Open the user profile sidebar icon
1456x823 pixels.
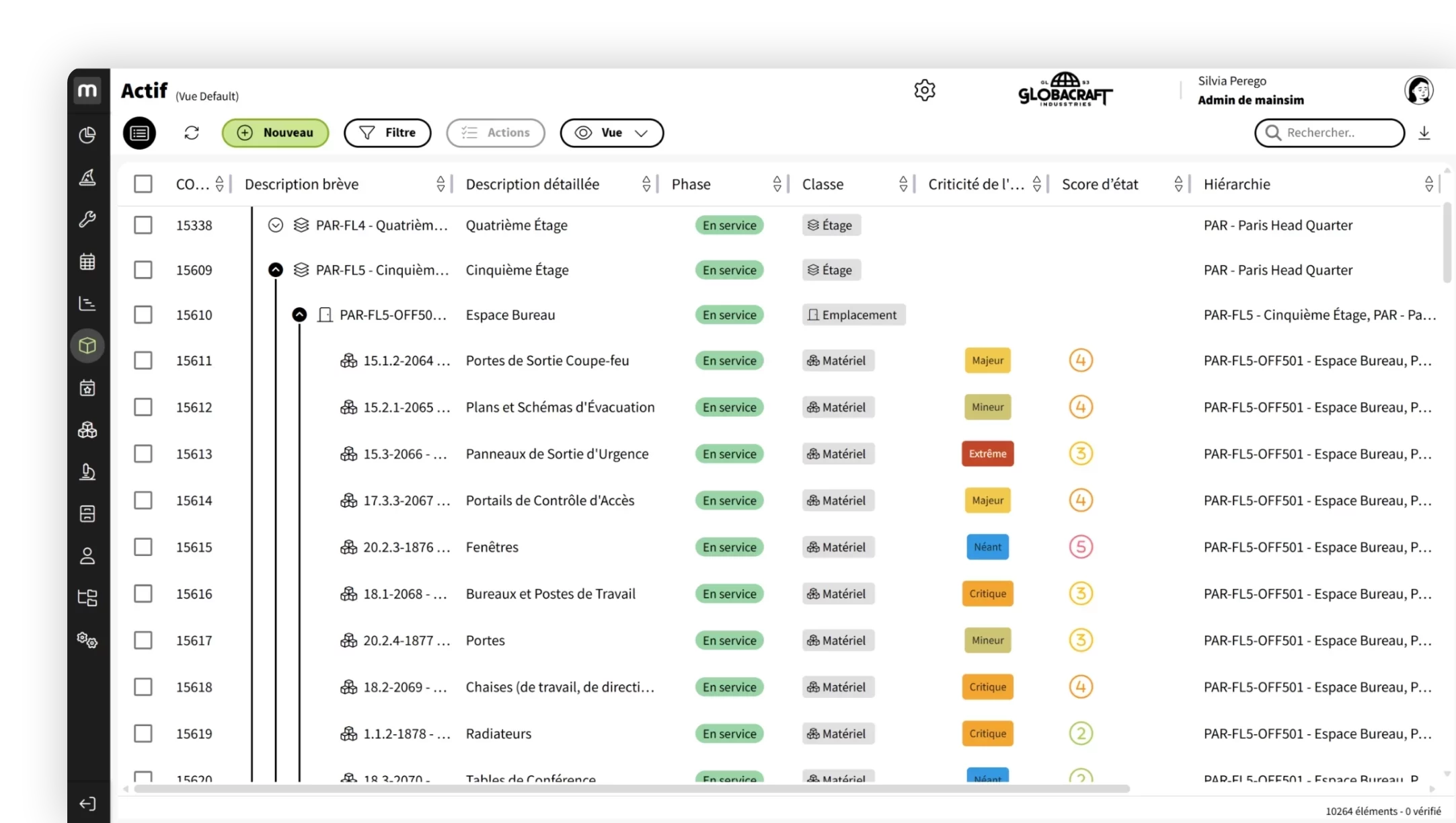coord(87,556)
